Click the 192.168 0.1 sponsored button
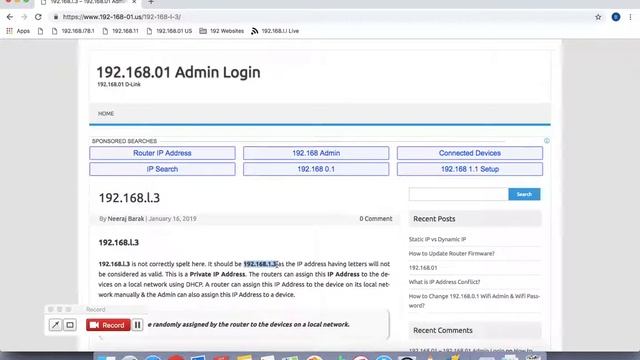 pyautogui.click(x=316, y=169)
